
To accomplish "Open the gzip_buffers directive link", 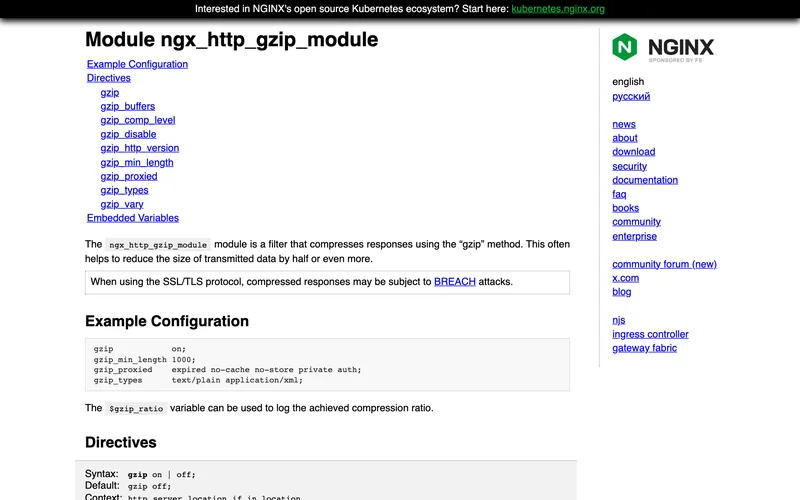I will click(x=128, y=106).
